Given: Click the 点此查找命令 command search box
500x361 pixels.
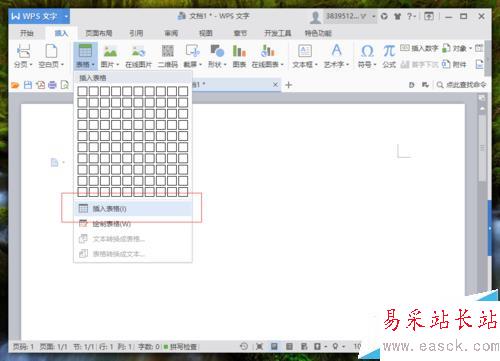Looking at the screenshot, I should point(462,85).
